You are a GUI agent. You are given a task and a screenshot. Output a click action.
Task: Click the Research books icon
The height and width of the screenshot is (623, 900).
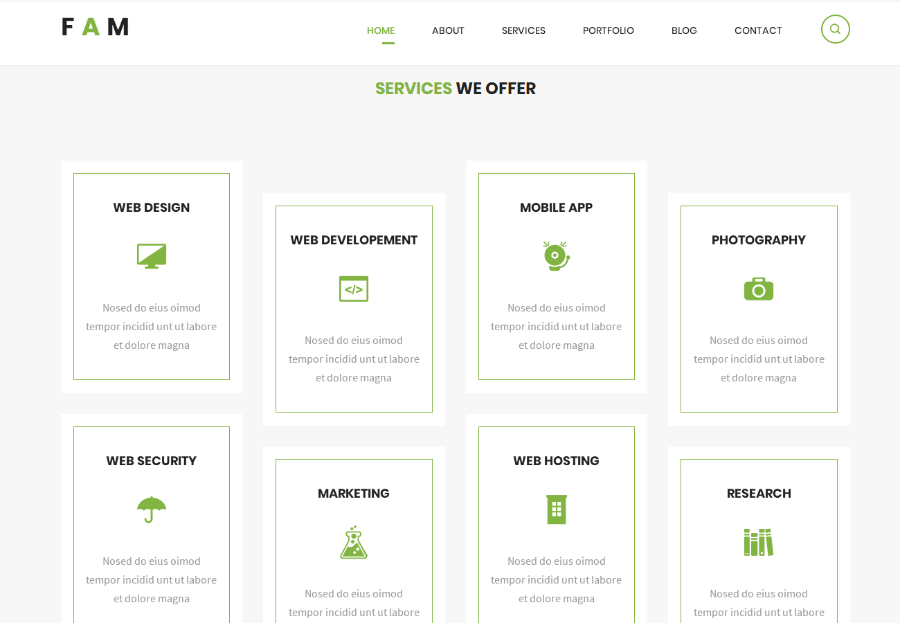pos(758,542)
